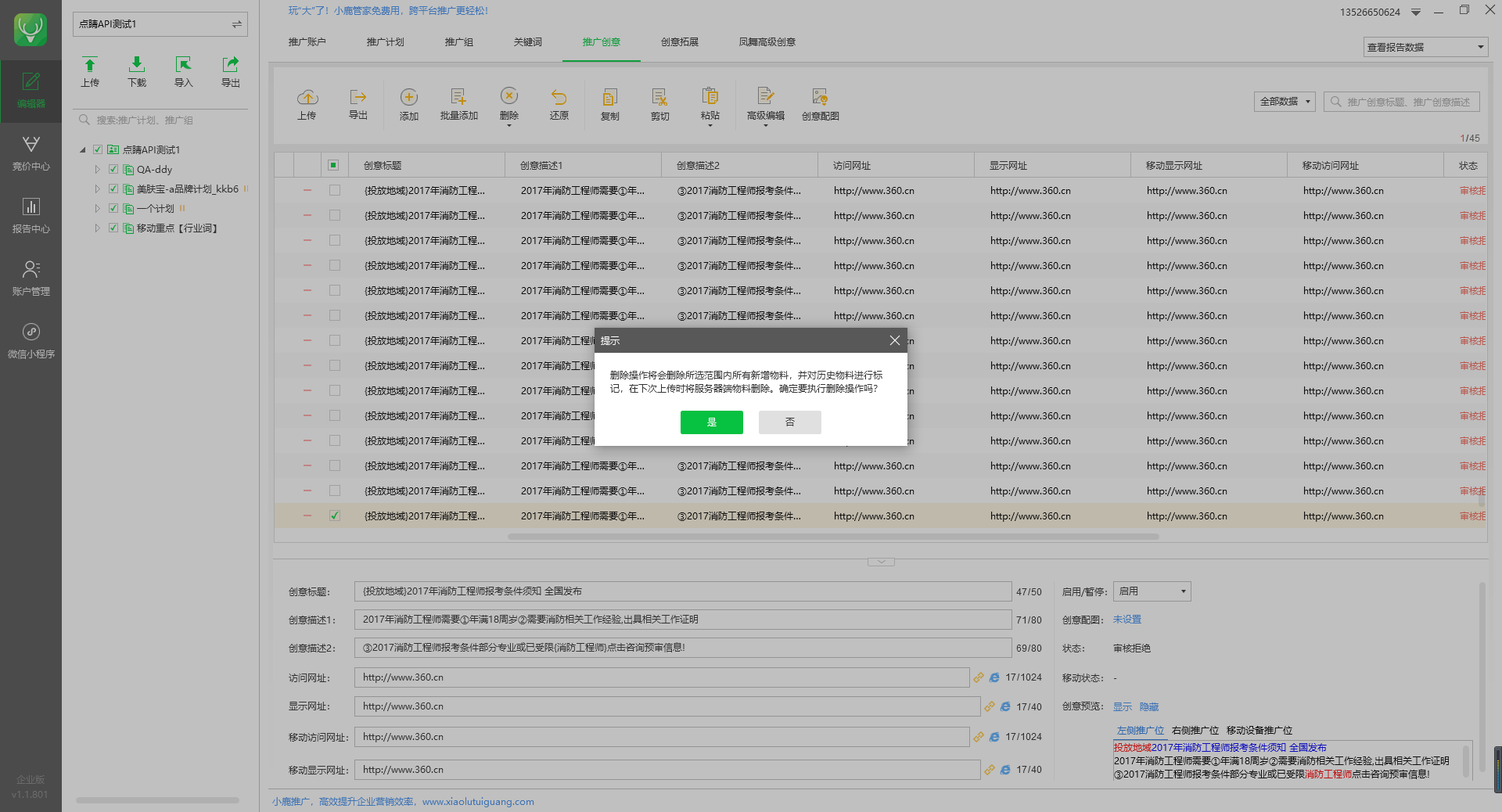The width and height of the screenshot is (1502, 812).
Task: Cancel deletion with the 否 button
Action: pos(790,422)
